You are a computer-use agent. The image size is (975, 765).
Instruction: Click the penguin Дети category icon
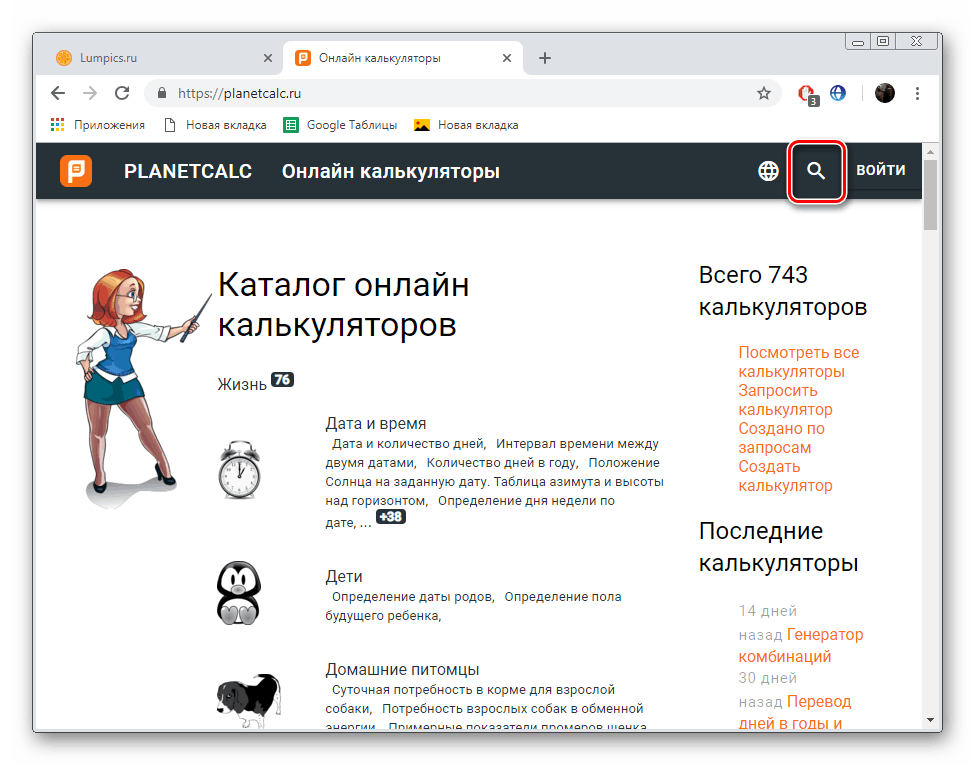239,592
